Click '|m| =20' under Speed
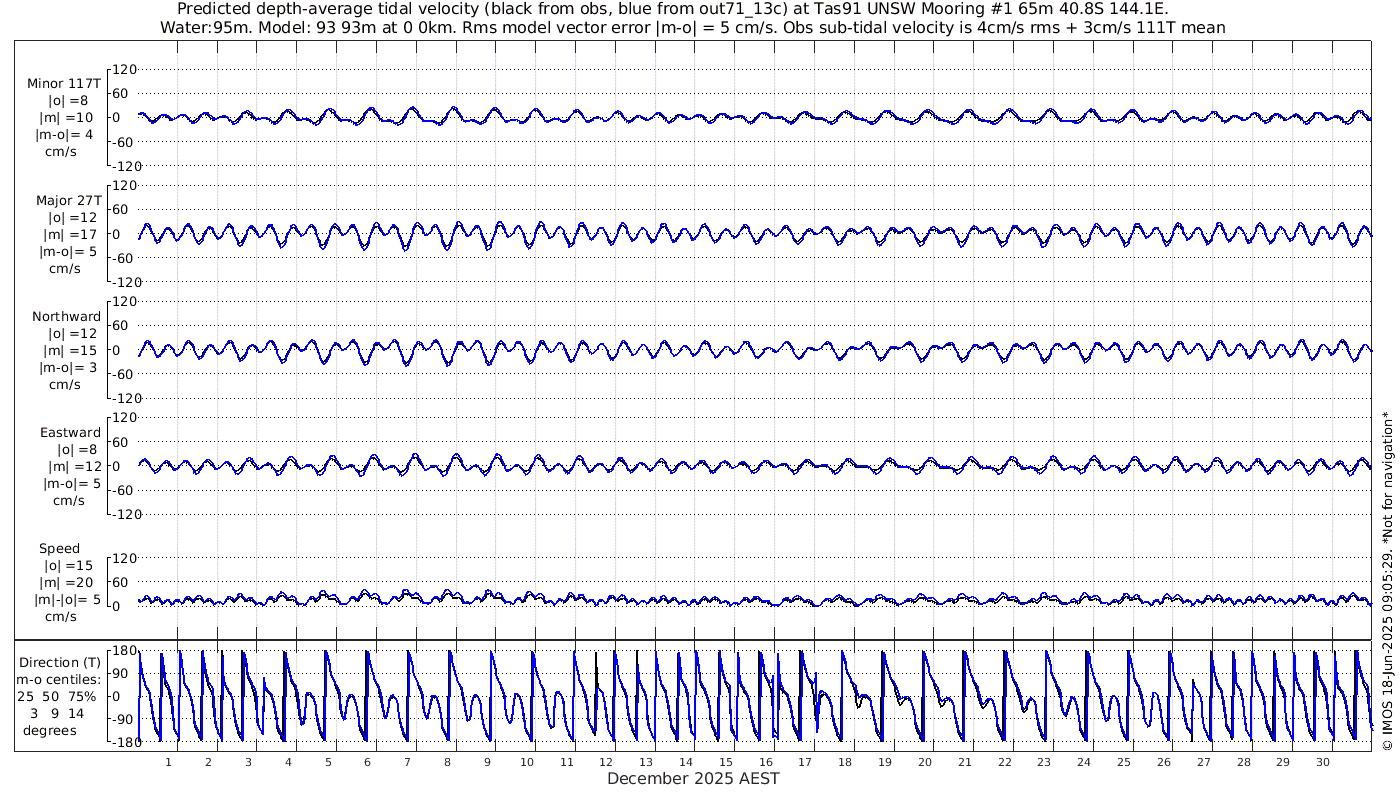Image resolution: width=1400 pixels, height=800 pixels. [68, 582]
